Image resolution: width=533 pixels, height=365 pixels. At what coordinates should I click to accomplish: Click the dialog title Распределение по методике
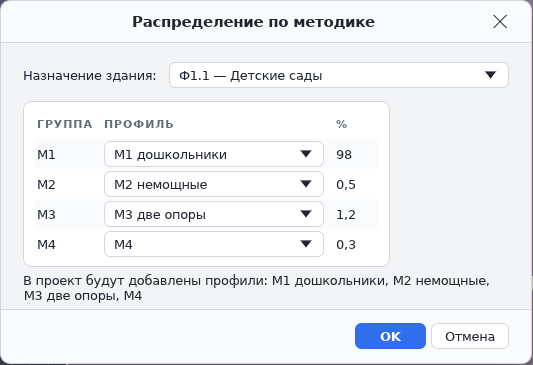[253, 22]
